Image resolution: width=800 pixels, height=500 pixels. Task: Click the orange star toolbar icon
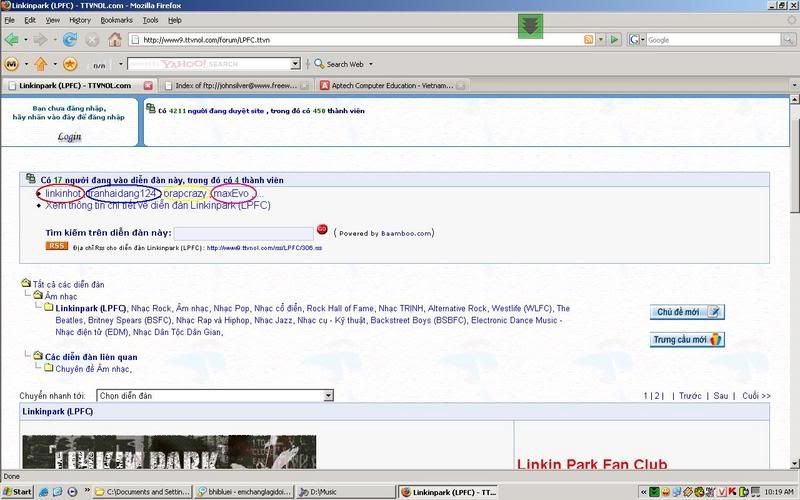[70, 64]
